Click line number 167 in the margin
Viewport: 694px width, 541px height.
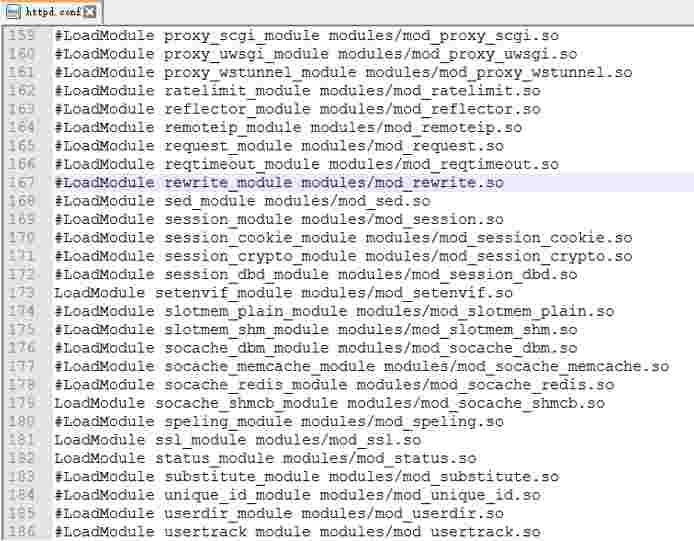pos(21,182)
